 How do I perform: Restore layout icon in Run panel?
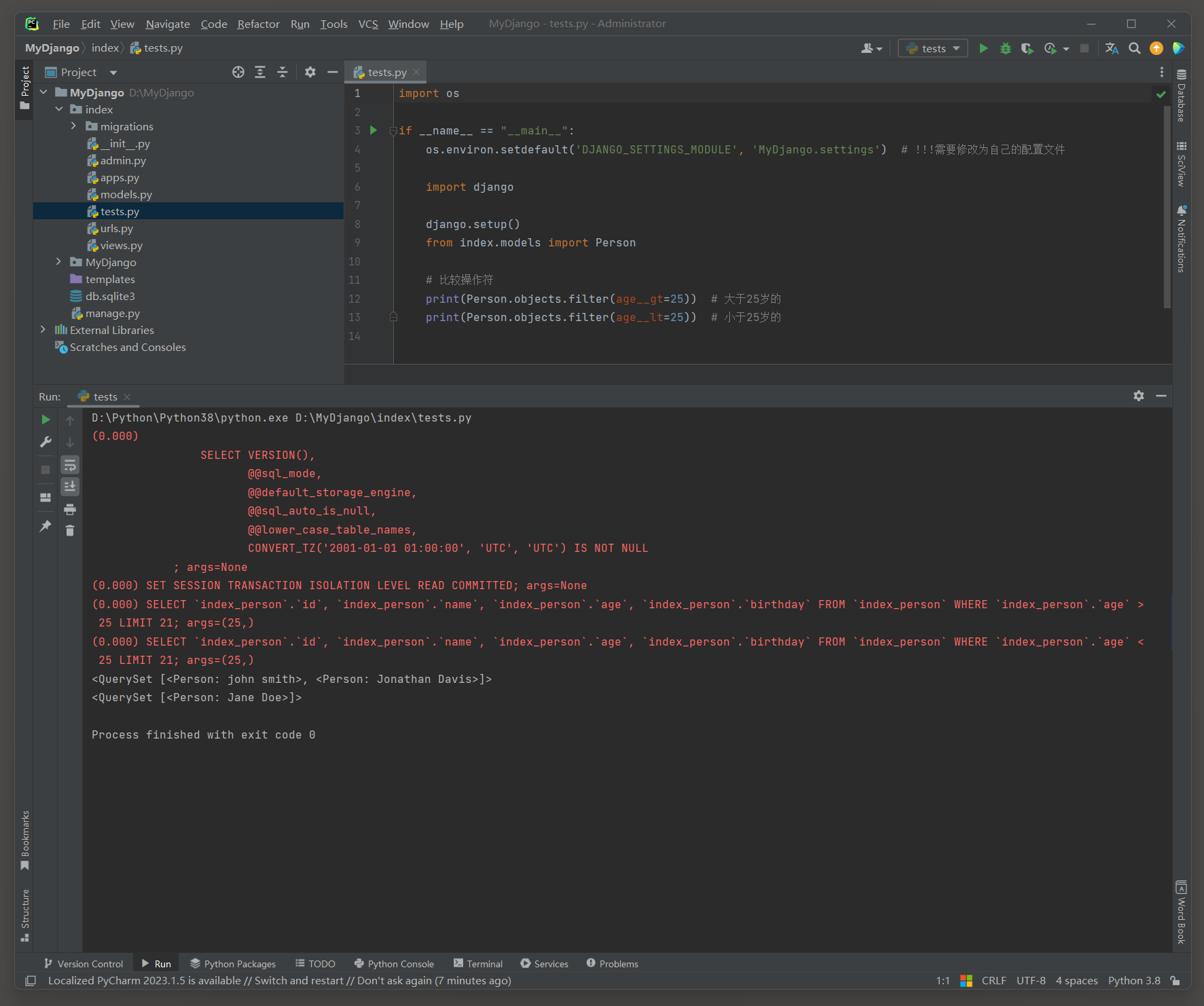pyautogui.click(x=45, y=498)
